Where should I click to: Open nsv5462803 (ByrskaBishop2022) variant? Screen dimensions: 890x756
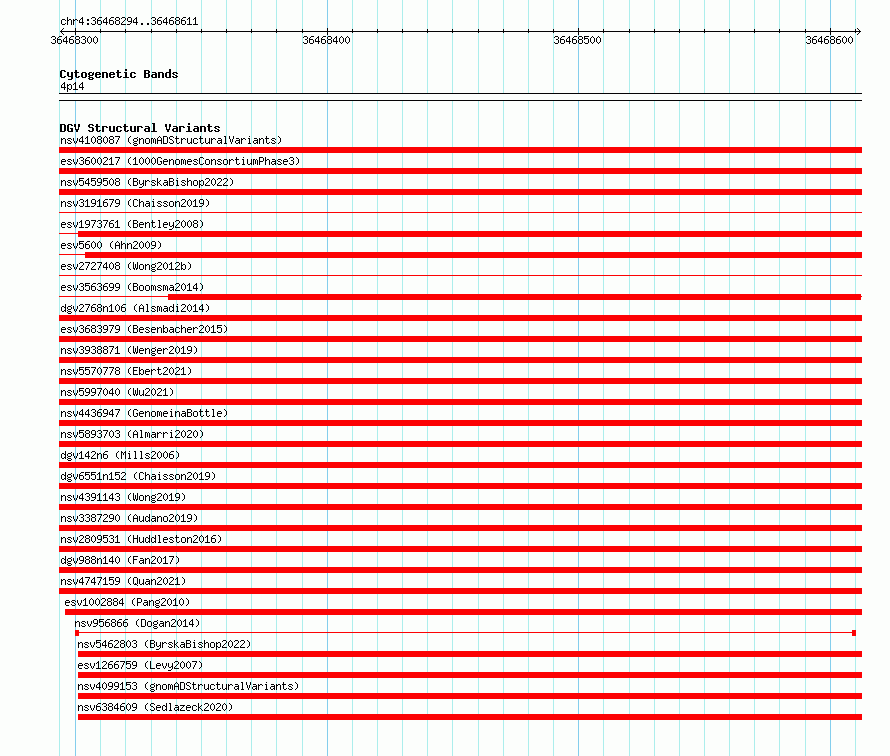[x=164, y=644]
